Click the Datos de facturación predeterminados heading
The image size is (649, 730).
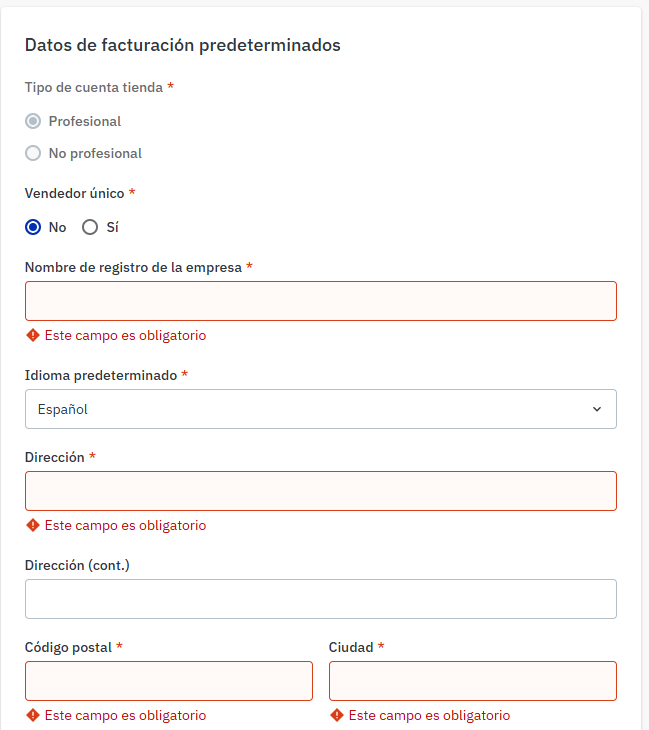(183, 45)
